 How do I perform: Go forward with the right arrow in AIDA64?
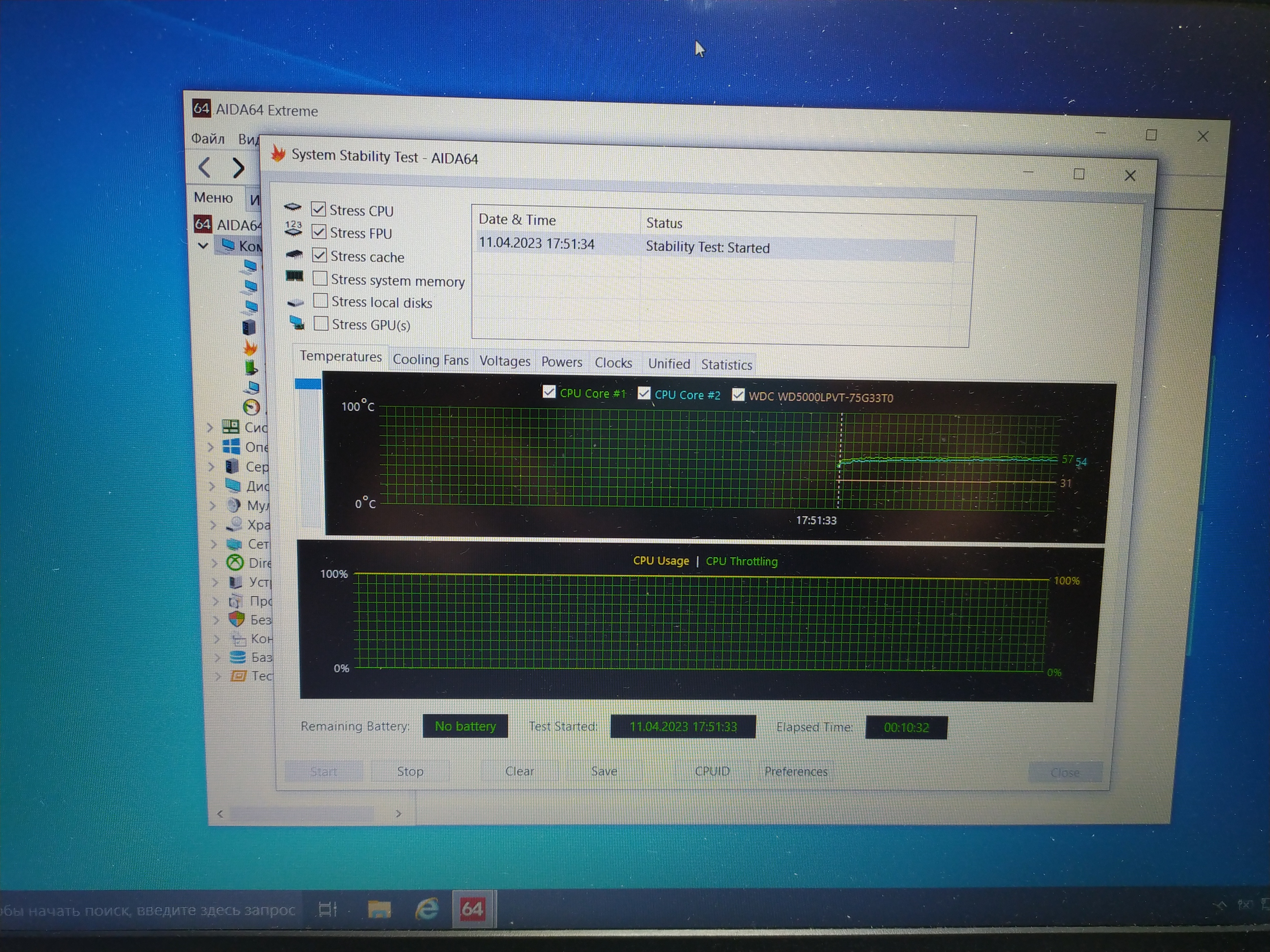pos(238,167)
